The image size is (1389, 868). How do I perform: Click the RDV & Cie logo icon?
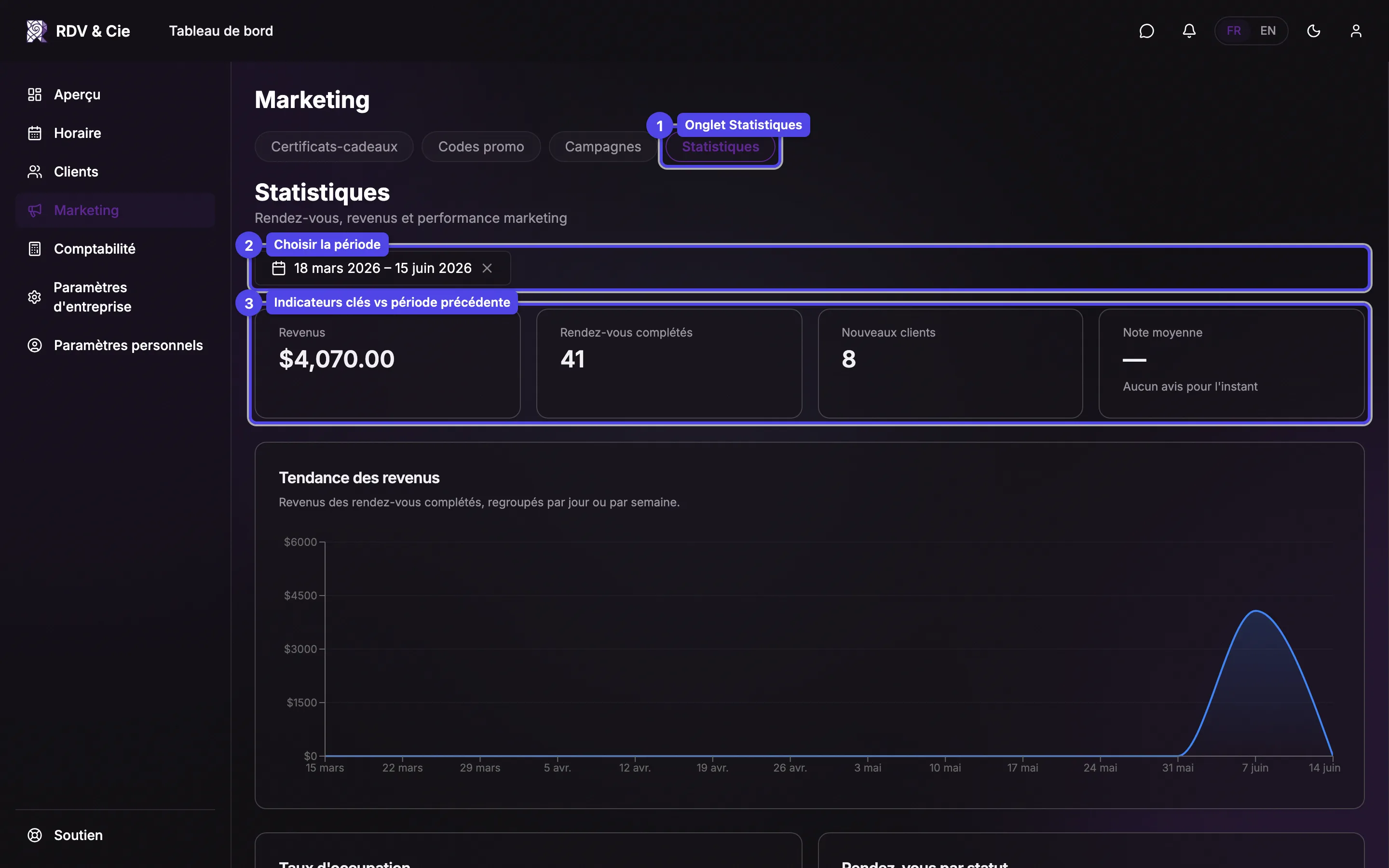(37, 31)
